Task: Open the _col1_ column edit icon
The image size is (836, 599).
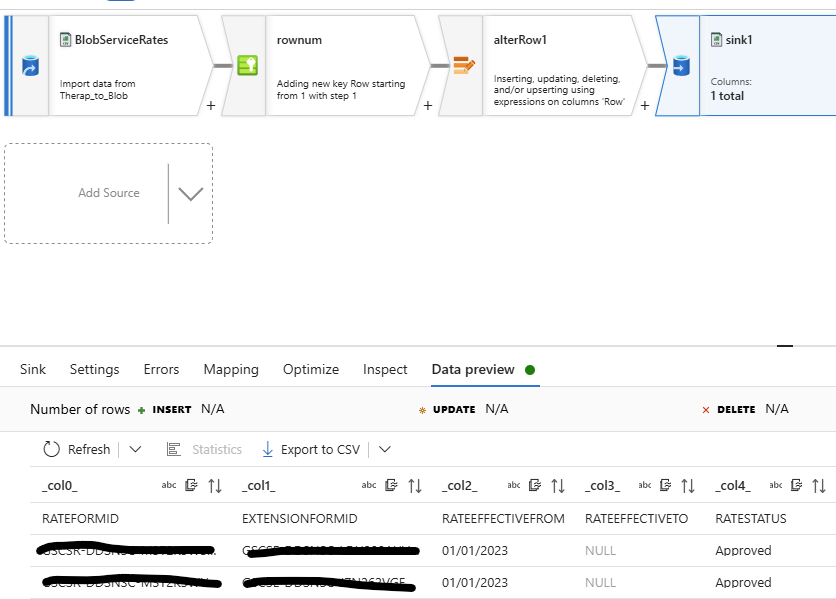Action: point(391,485)
